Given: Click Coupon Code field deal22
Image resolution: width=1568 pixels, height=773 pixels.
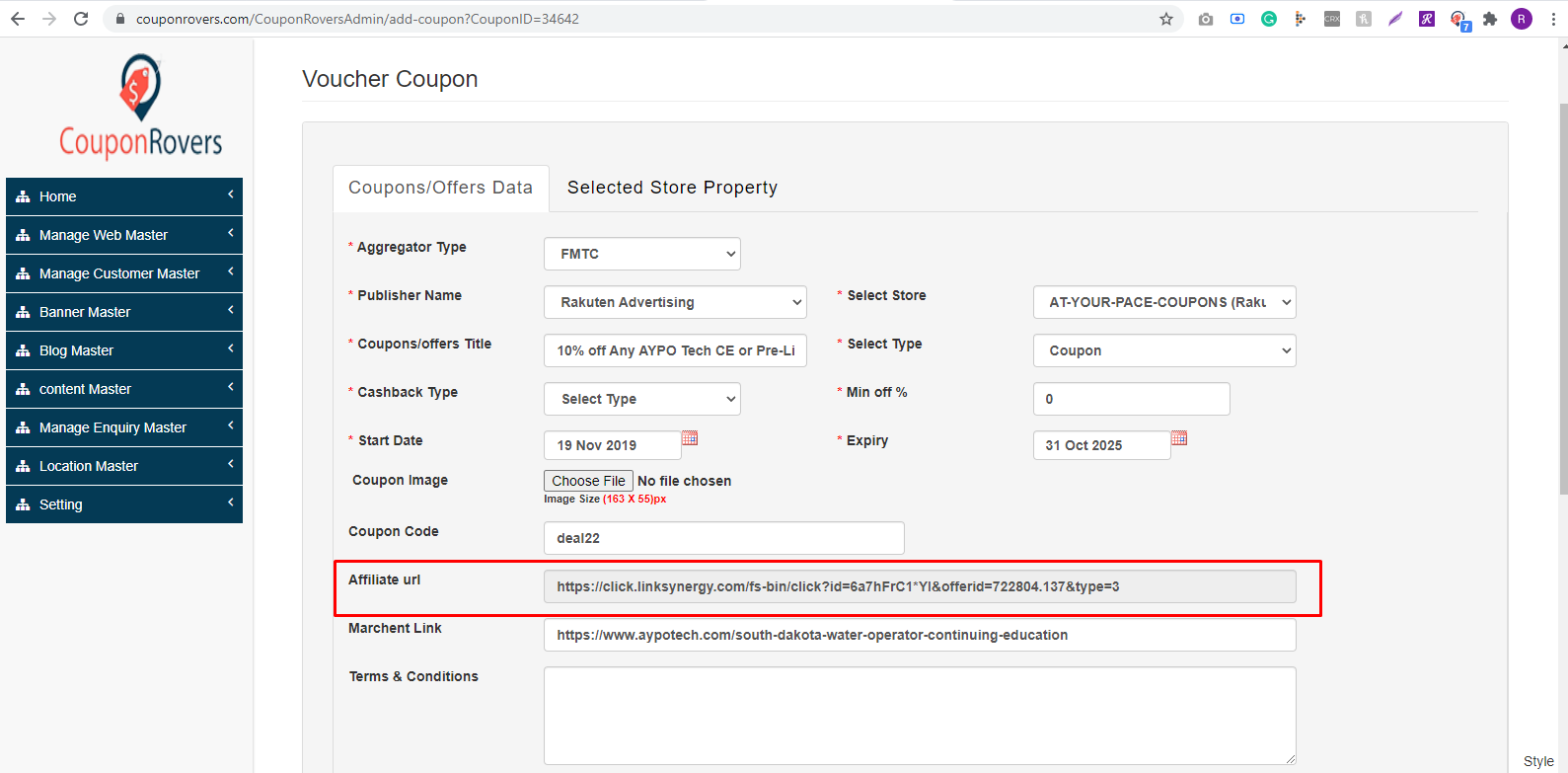Looking at the screenshot, I should (723, 538).
